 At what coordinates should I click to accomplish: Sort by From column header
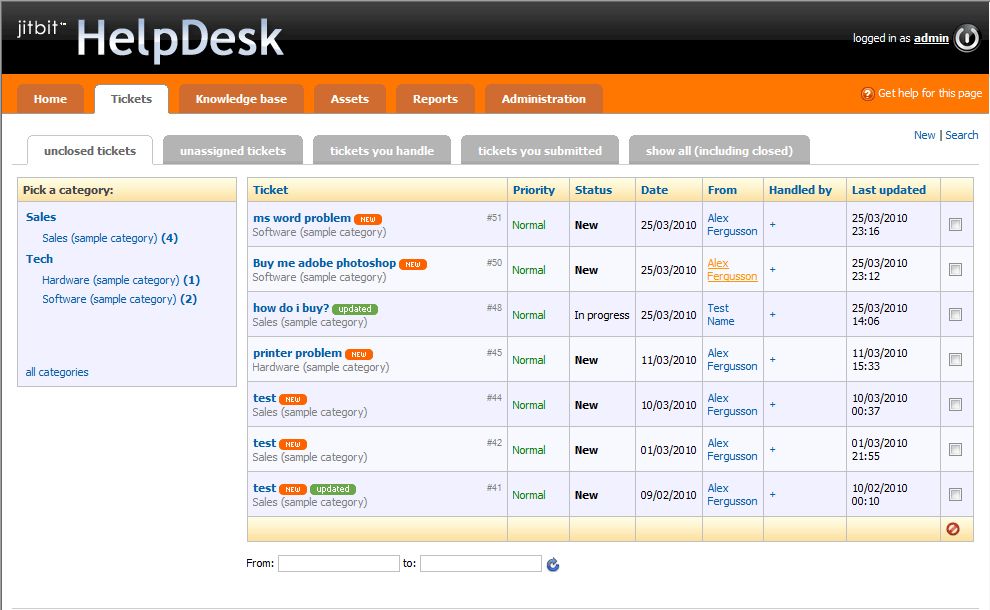coord(722,190)
